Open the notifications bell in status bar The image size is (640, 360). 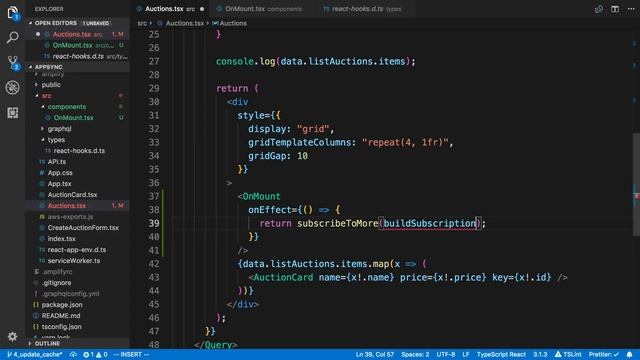[630, 354]
